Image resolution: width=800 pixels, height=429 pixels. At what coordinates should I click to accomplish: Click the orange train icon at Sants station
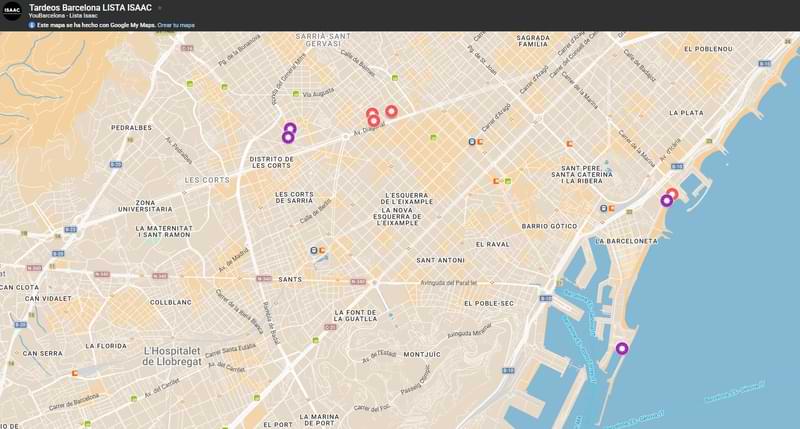322,250
